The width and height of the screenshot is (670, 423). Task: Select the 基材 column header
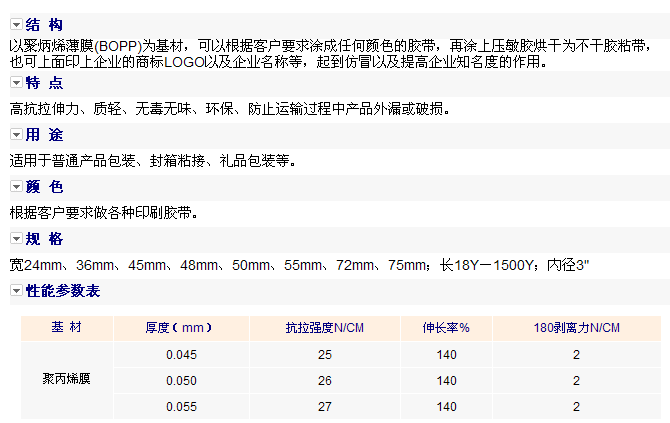67,328
